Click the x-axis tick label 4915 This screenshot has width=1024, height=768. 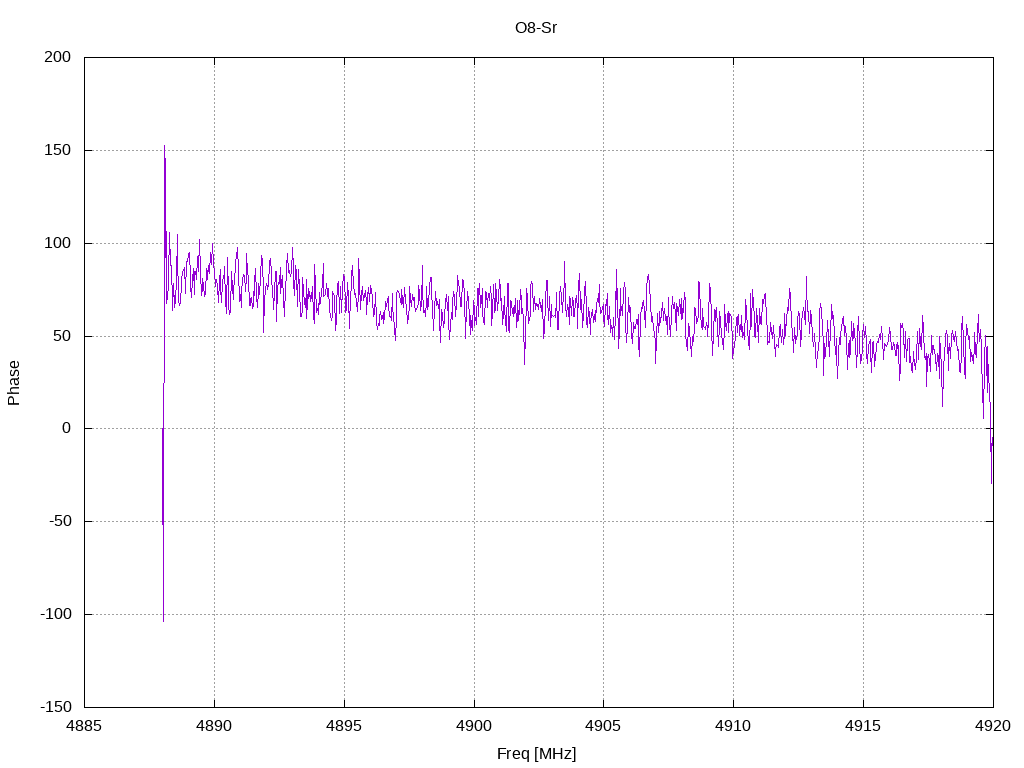[863, 726]
